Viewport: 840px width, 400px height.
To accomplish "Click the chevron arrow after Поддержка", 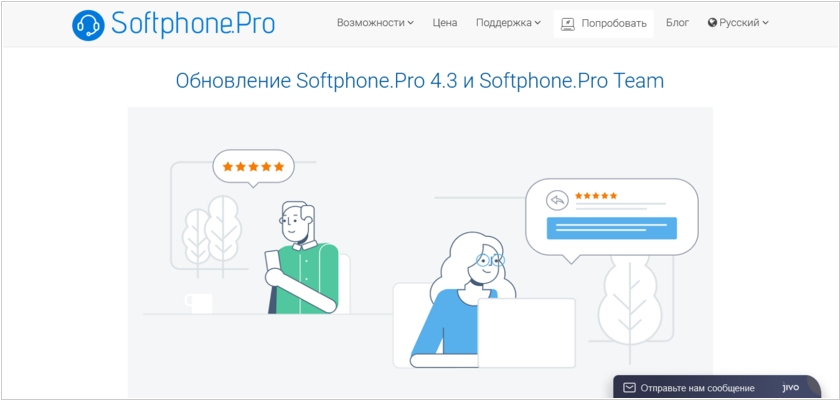I will (538, 23).
